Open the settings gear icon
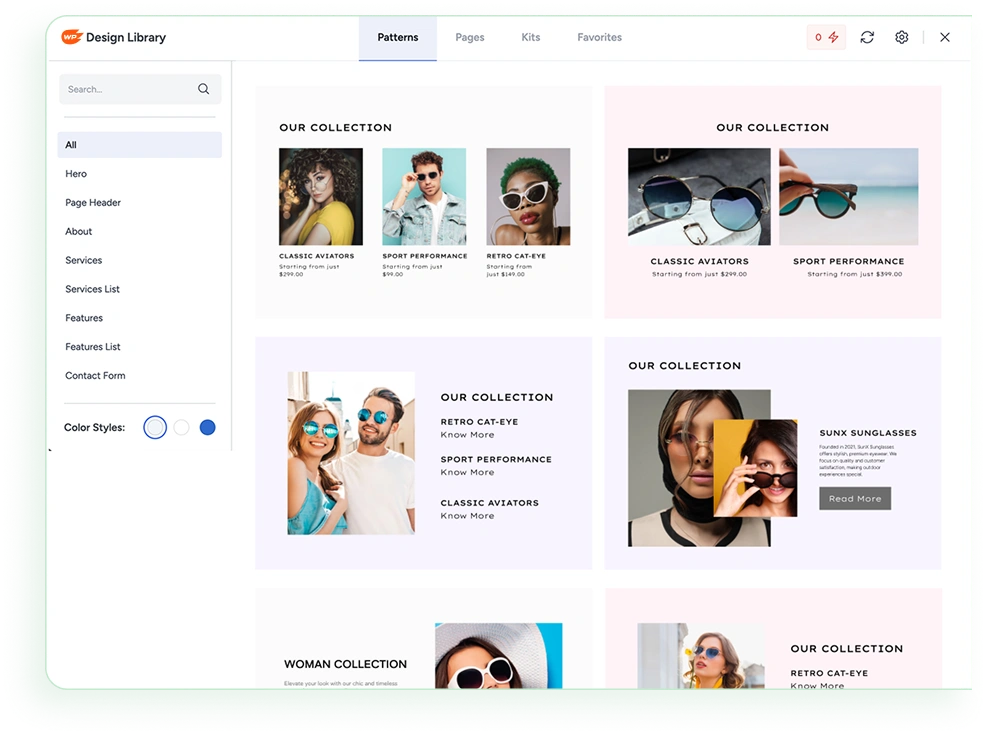This screenshot has height=735, width=987. tap(902, 37)
